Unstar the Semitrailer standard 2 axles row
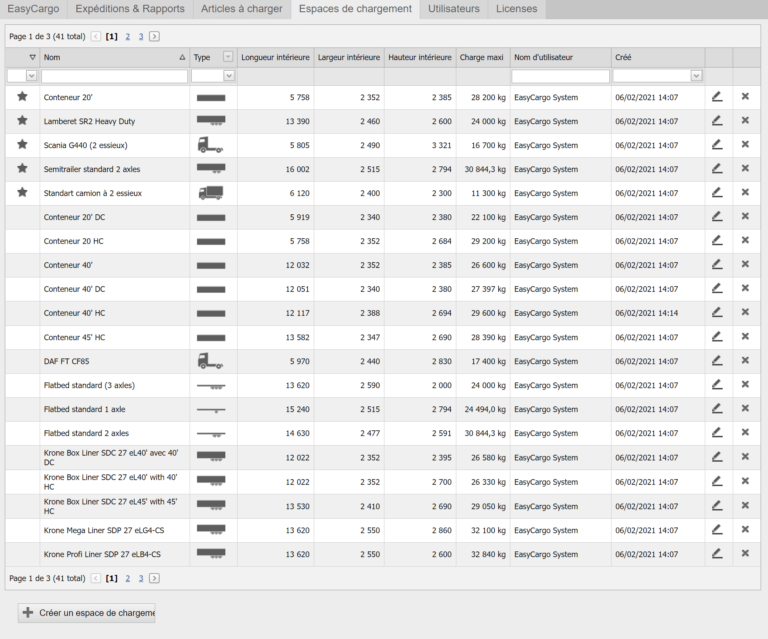This screenshot has height=639, width=768. (22, 169)
